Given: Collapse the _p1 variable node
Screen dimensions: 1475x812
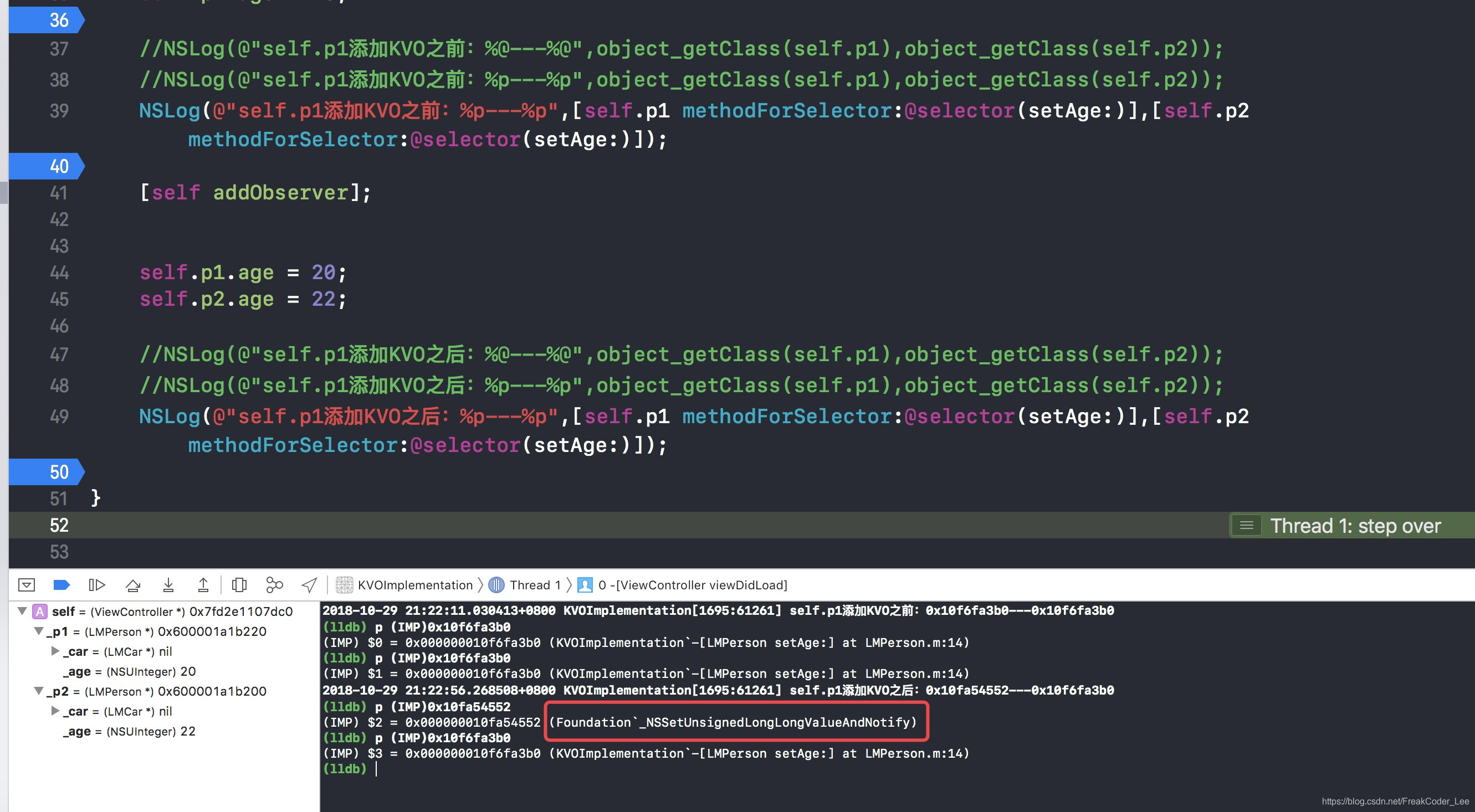Looking at the screenshot, I should point(39,631).
